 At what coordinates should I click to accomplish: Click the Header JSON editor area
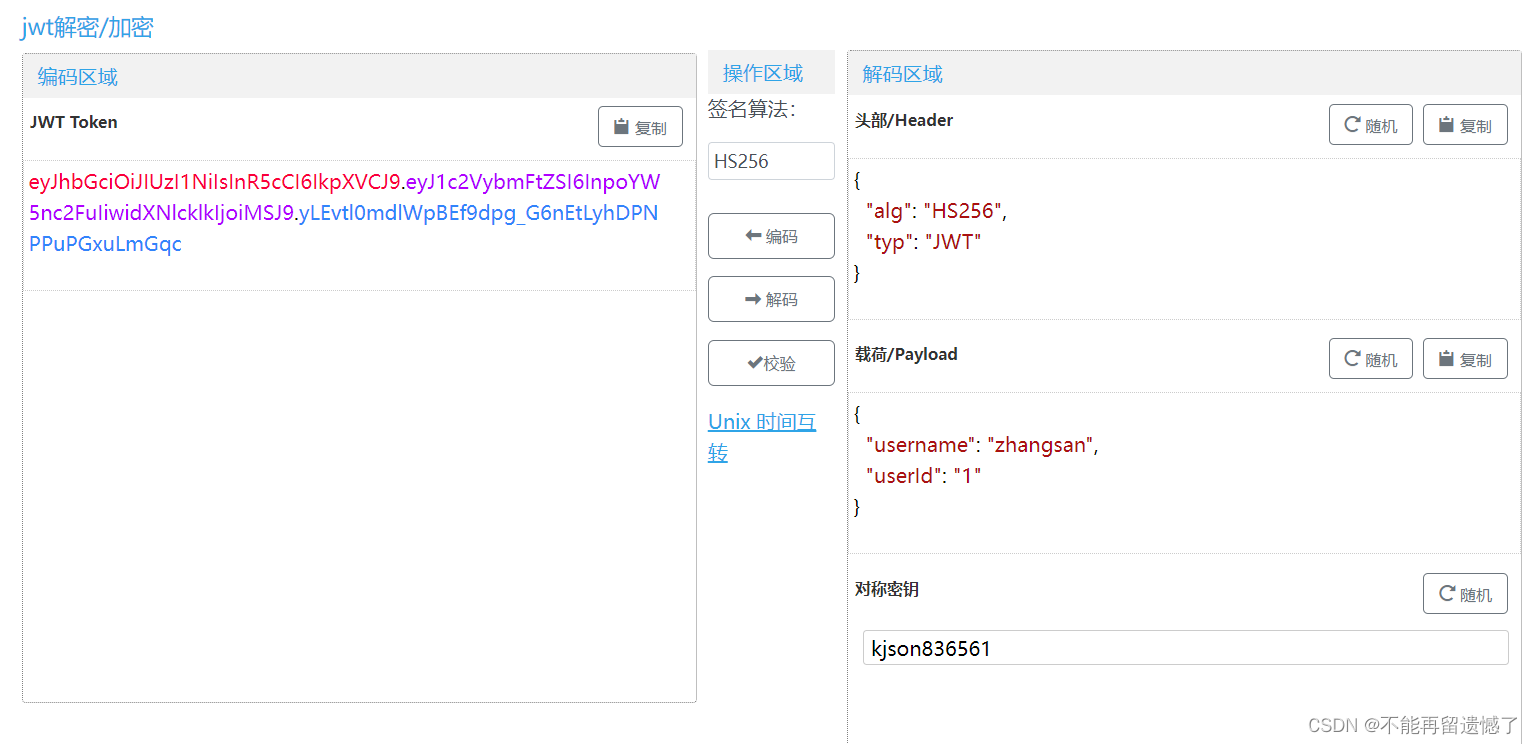pyautogui.click(x=1184, y=240)
